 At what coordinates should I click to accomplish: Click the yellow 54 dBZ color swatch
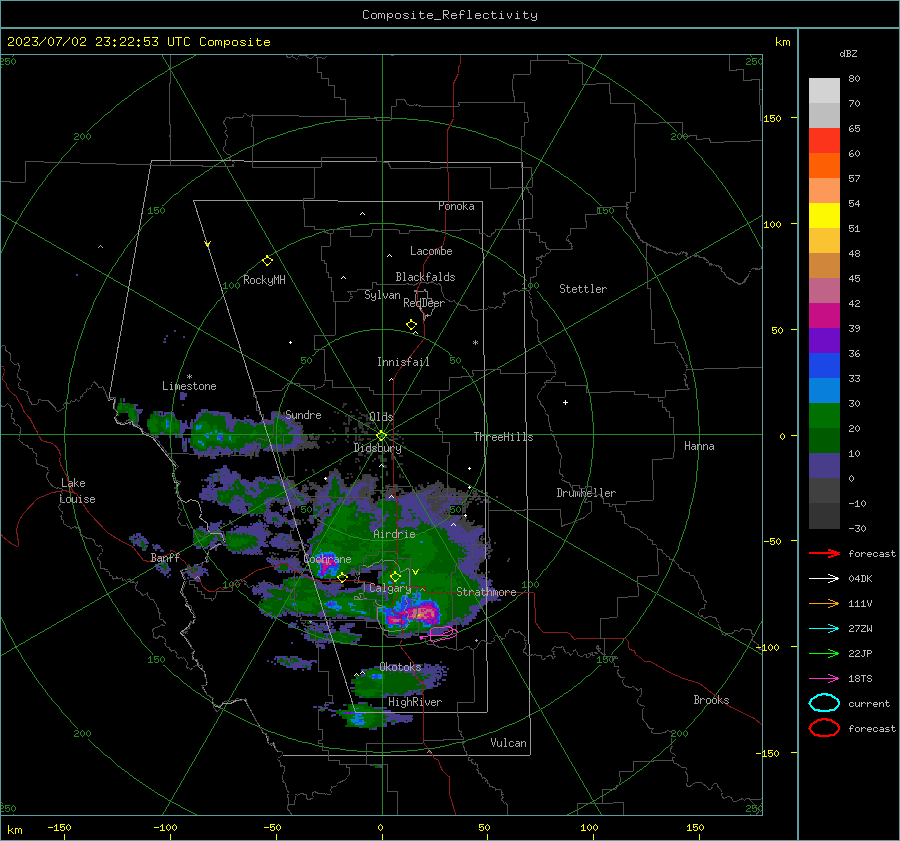(x=824, y=216)
